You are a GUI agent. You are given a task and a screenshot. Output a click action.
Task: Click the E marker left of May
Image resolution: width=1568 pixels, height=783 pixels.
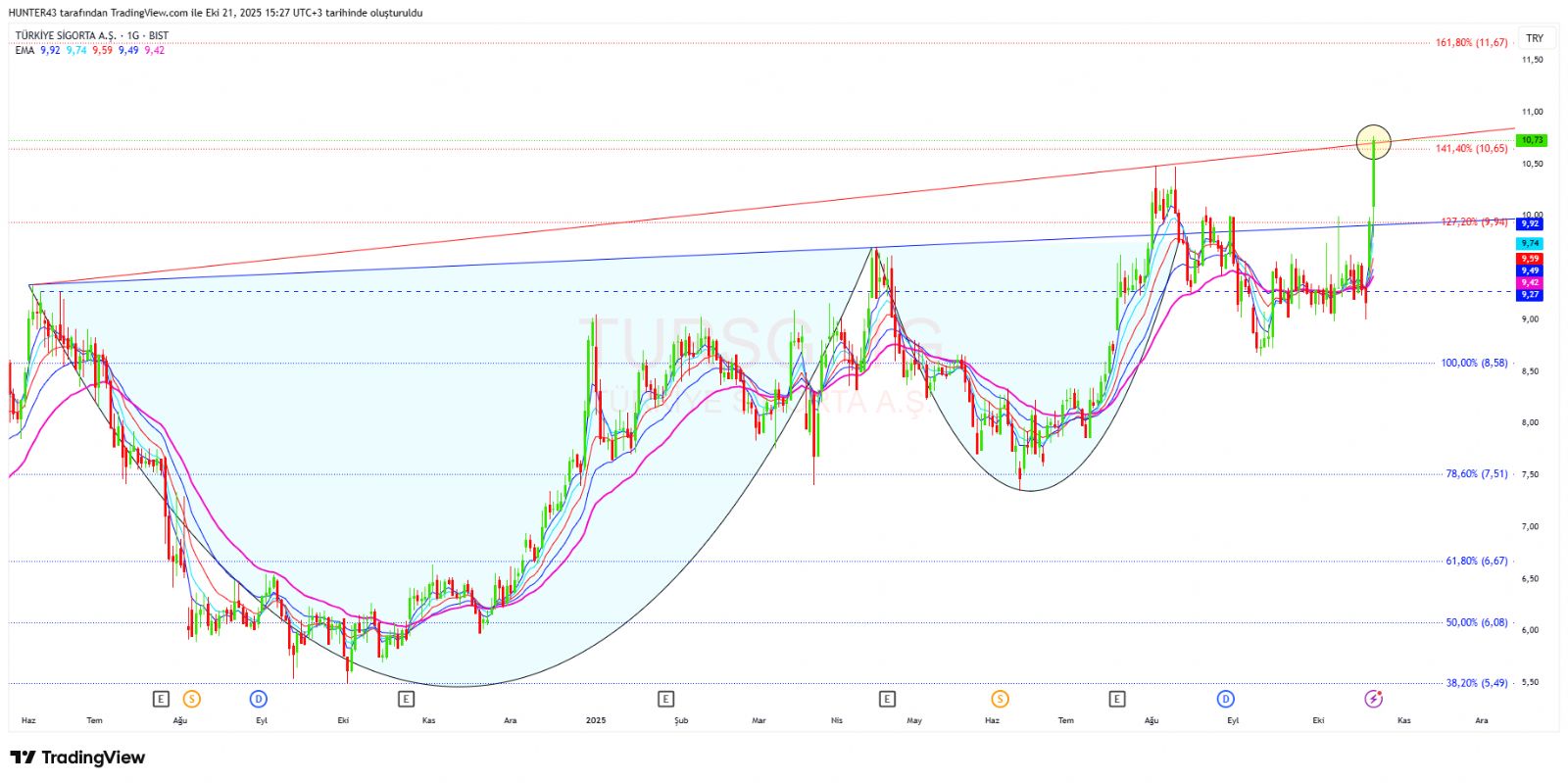pyautogui.click(x=887, y=699)
